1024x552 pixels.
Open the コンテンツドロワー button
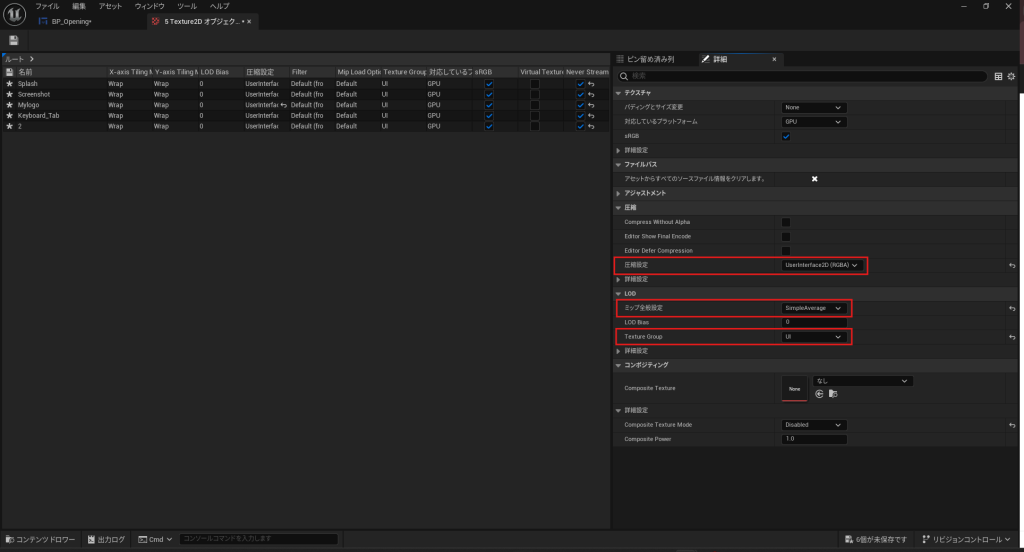pos(41,540)
